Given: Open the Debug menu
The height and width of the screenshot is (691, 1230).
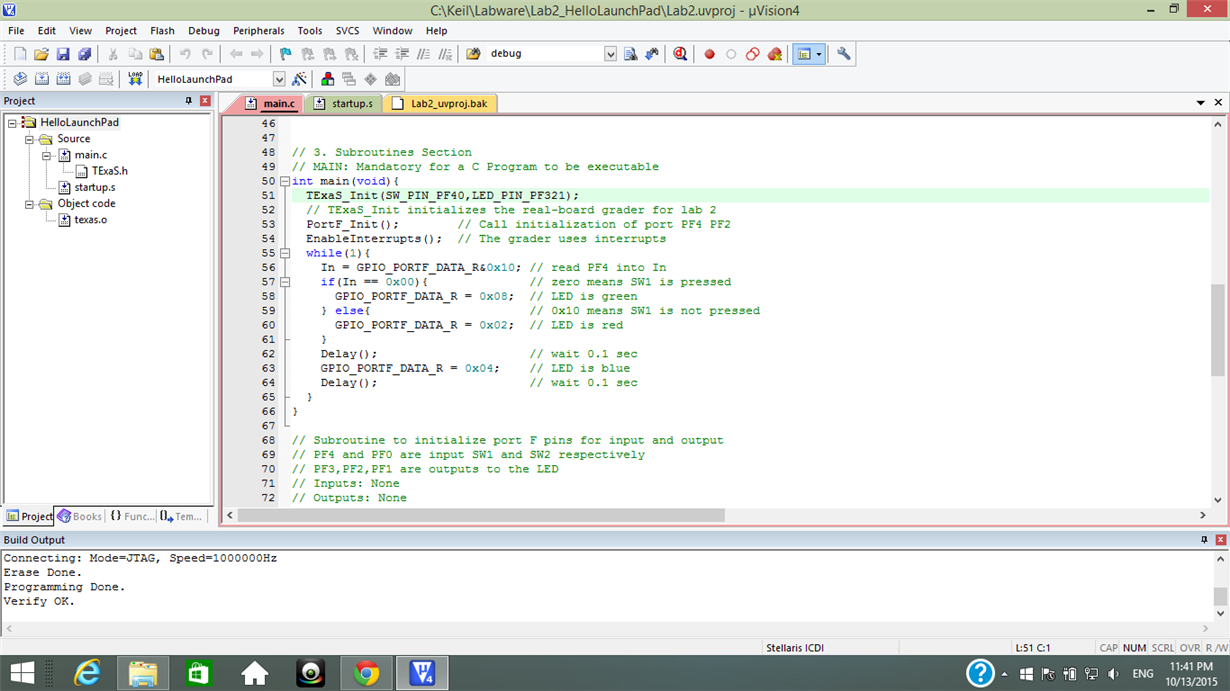Looking at the screenshot, I should [x=204, y=31].
